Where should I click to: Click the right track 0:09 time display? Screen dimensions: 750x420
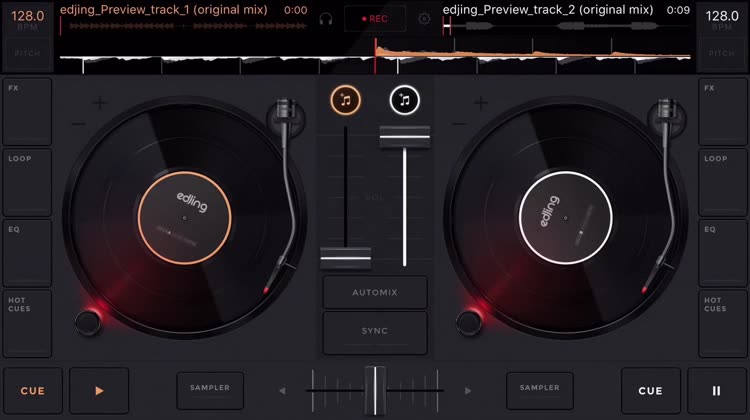[x=678, y=10]
